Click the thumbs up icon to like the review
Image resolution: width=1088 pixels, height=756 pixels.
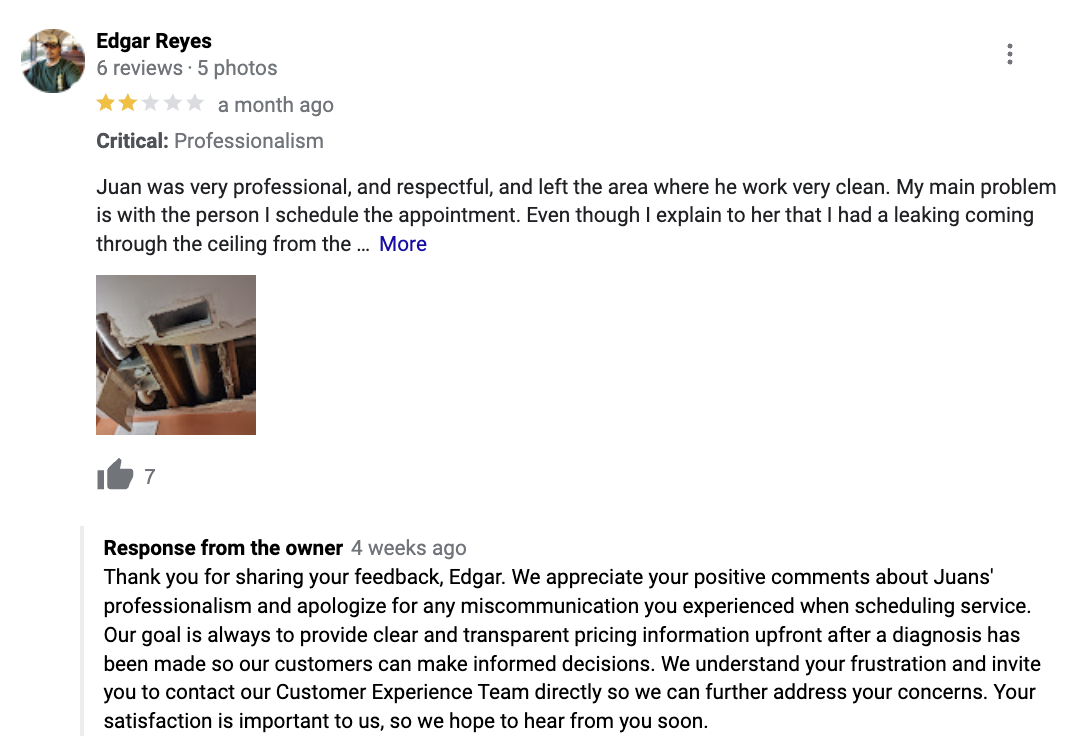[x=113, y=475]
